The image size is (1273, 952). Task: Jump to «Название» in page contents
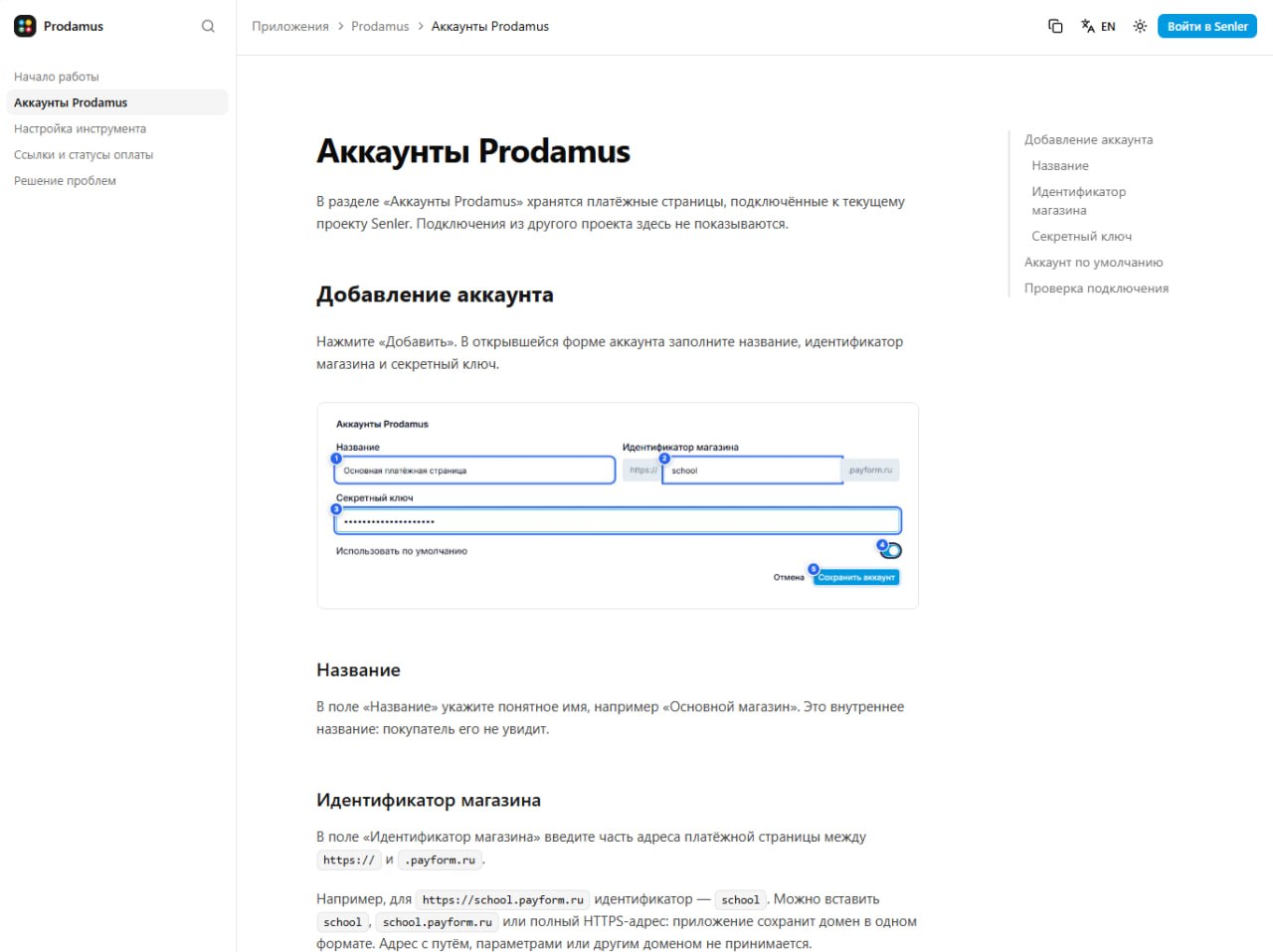pos(1060,165)
